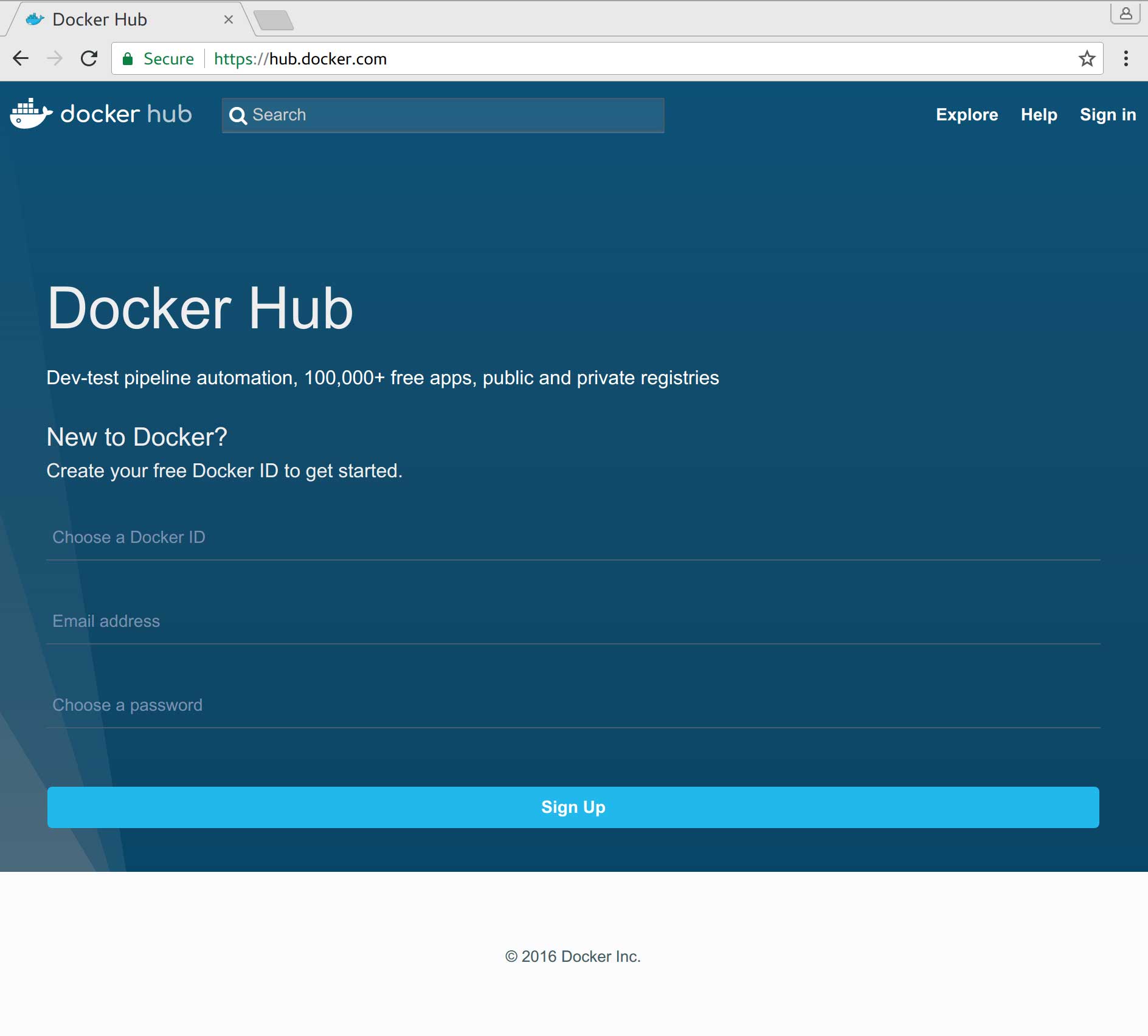Open the Explore menu item
The width and height of the screenshot is (1148, 1036).
pyautogui.click(x=967, y=115)
